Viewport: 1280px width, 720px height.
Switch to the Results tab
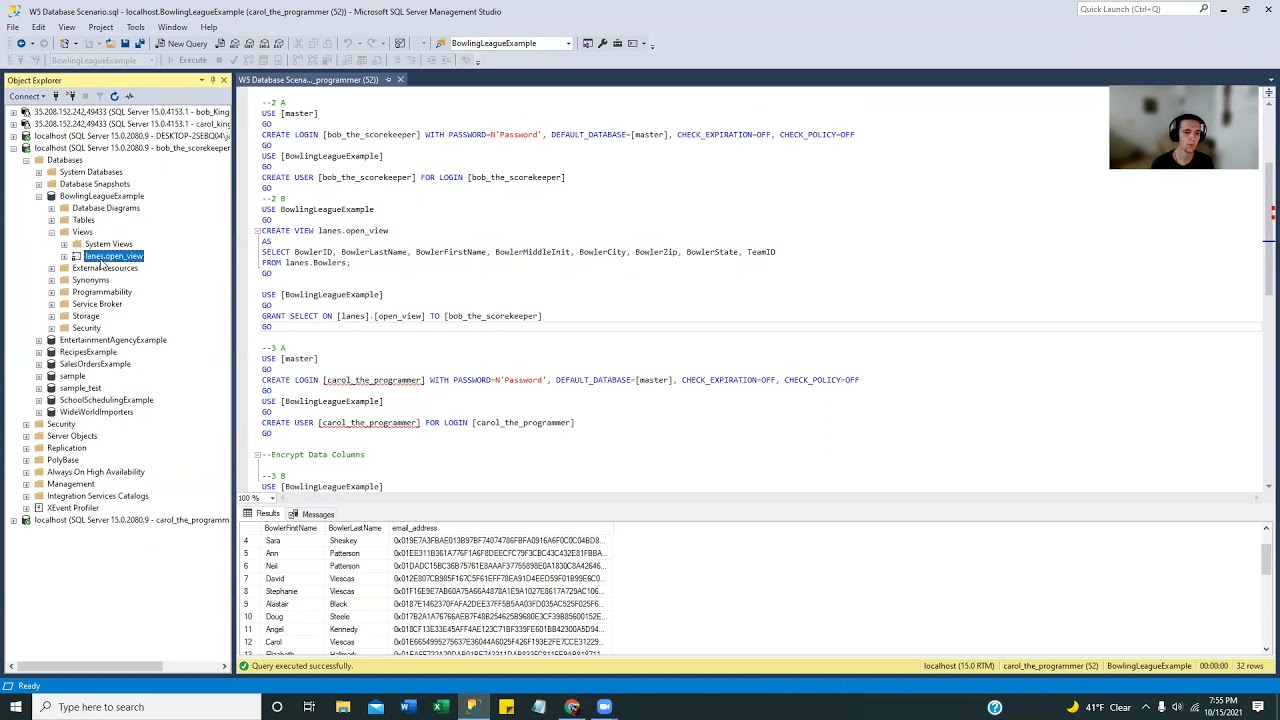tap(262, 514)
